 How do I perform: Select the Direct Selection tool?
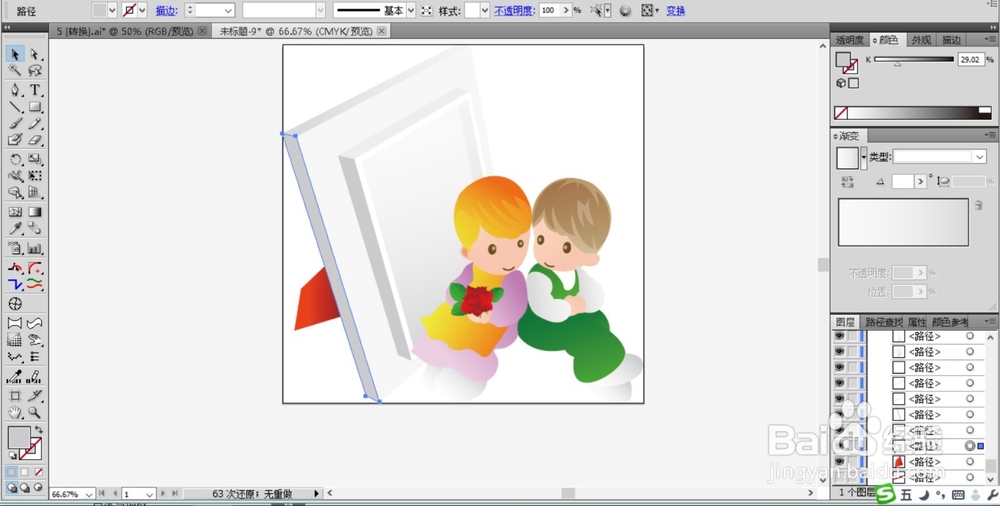pos(34,54)
